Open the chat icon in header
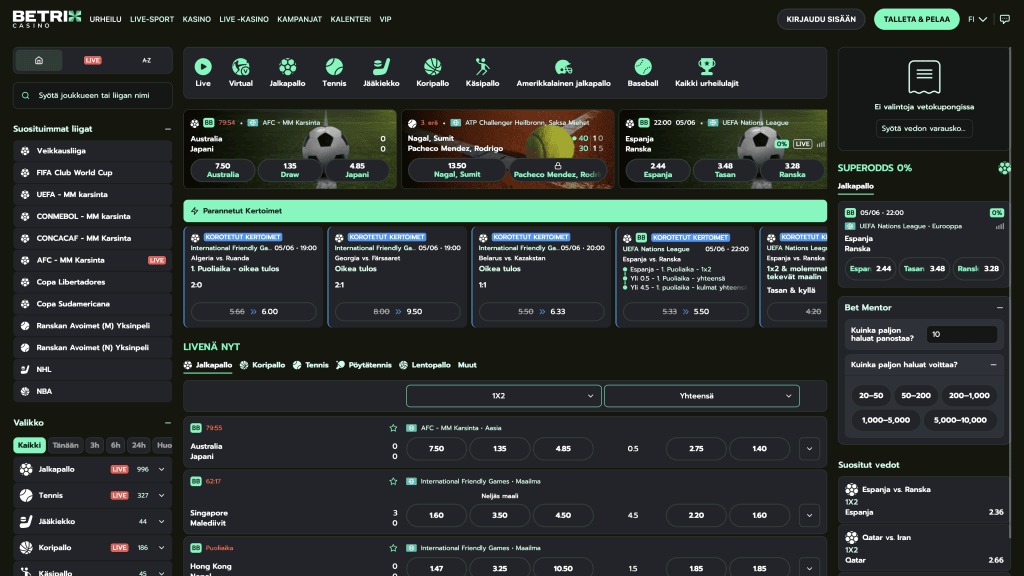This screenshot has width=1024, height=576. click(x=1004, y=20)
